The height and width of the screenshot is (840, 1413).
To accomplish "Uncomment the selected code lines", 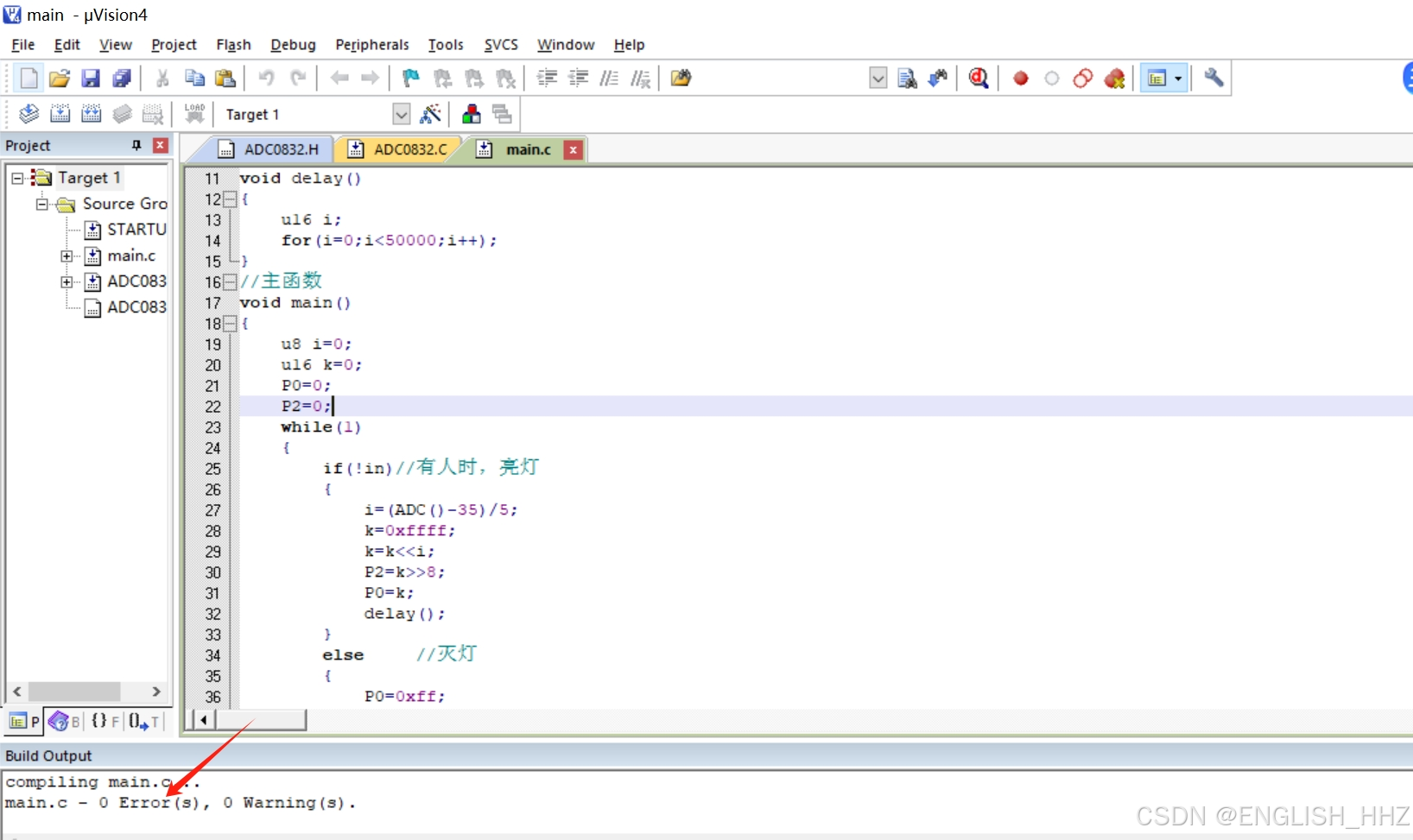I will pos(640,79).
